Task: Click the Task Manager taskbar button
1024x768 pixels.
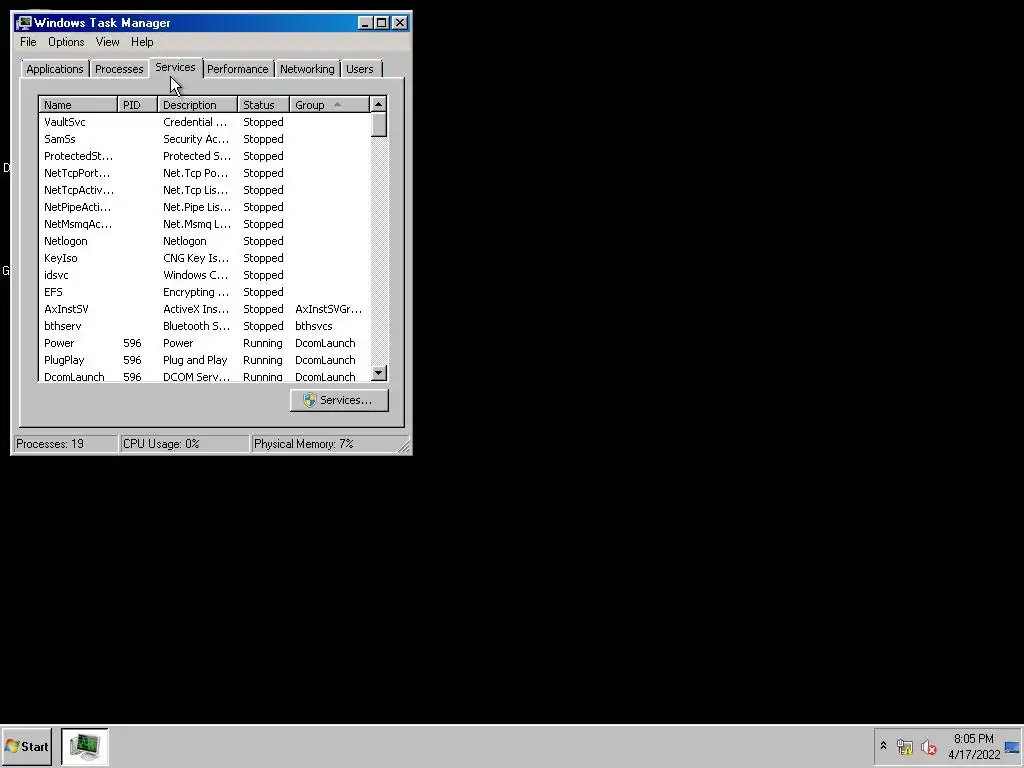Action: click(85, 746)
